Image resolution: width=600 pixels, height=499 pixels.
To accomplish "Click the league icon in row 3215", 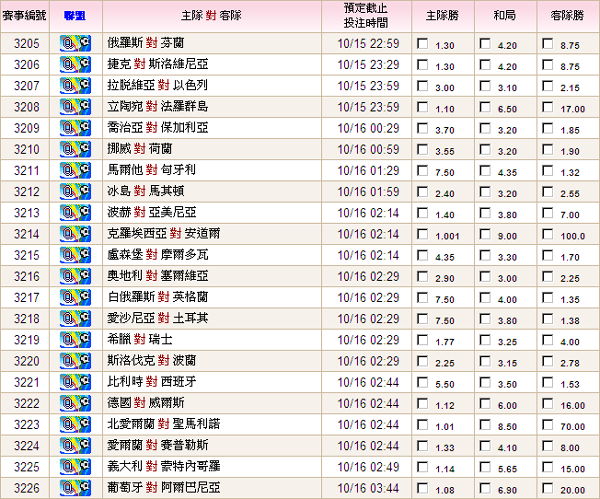I will coord(75,255).
